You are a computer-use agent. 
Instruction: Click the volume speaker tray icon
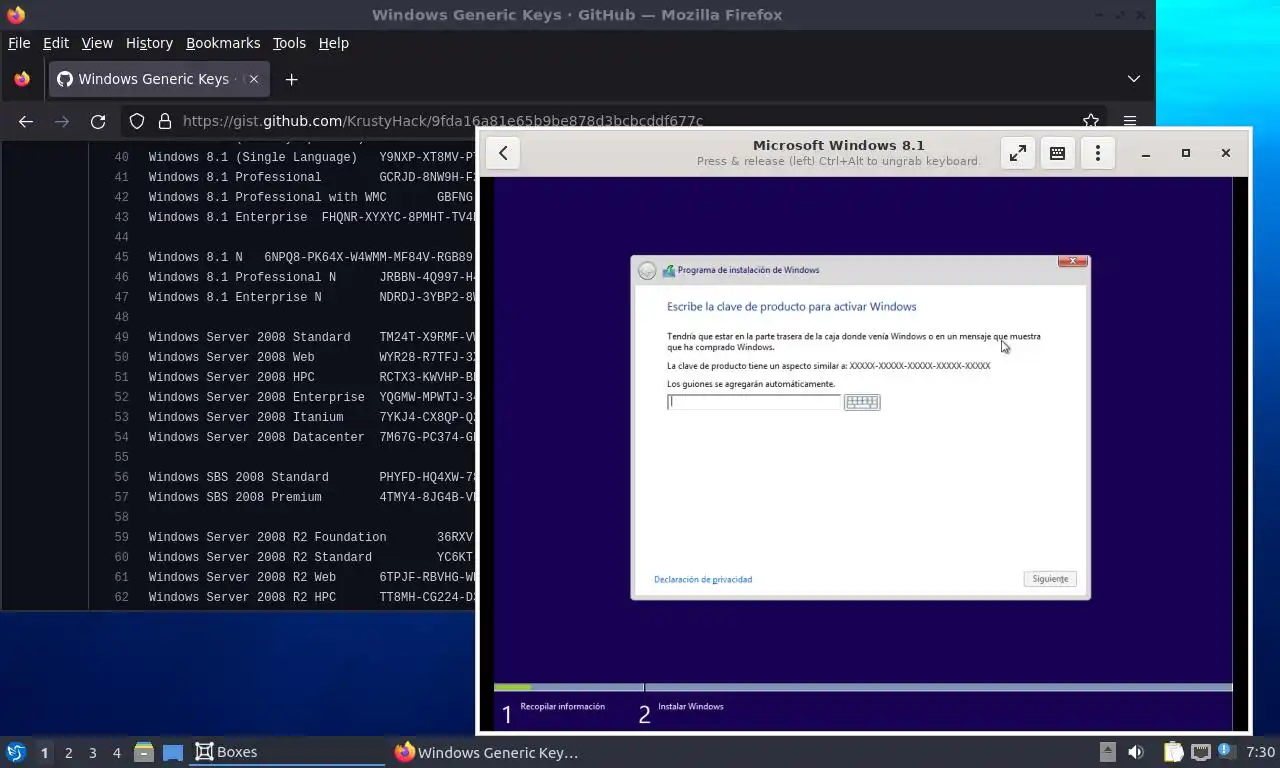click(x=1136, y=752)
